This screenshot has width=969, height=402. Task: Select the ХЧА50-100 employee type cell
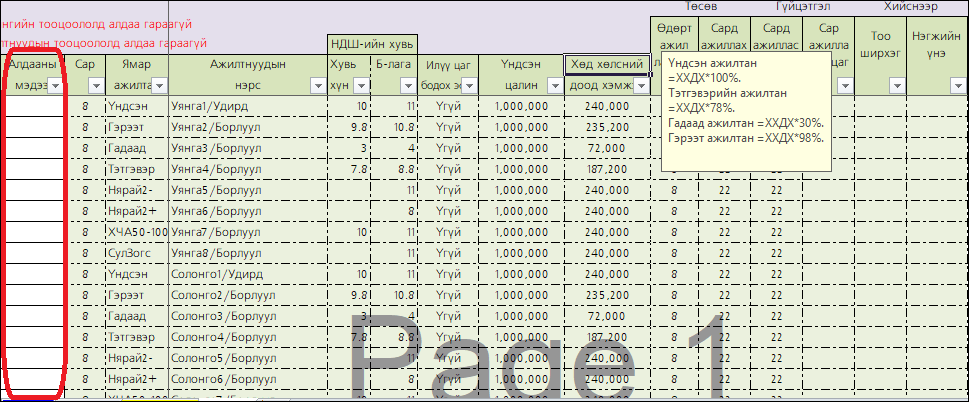point(136,232)
